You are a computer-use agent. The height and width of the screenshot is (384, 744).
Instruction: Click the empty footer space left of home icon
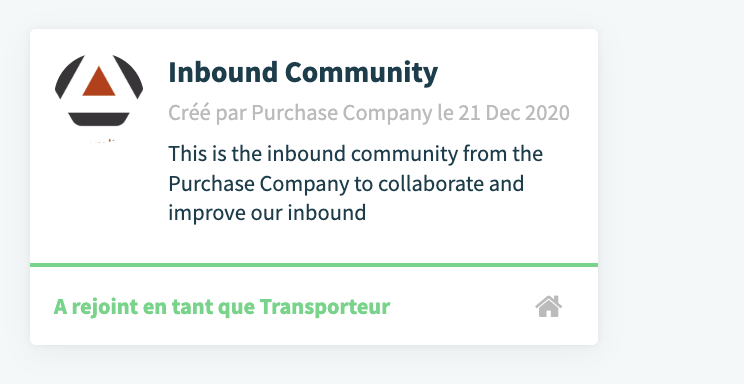463,307
